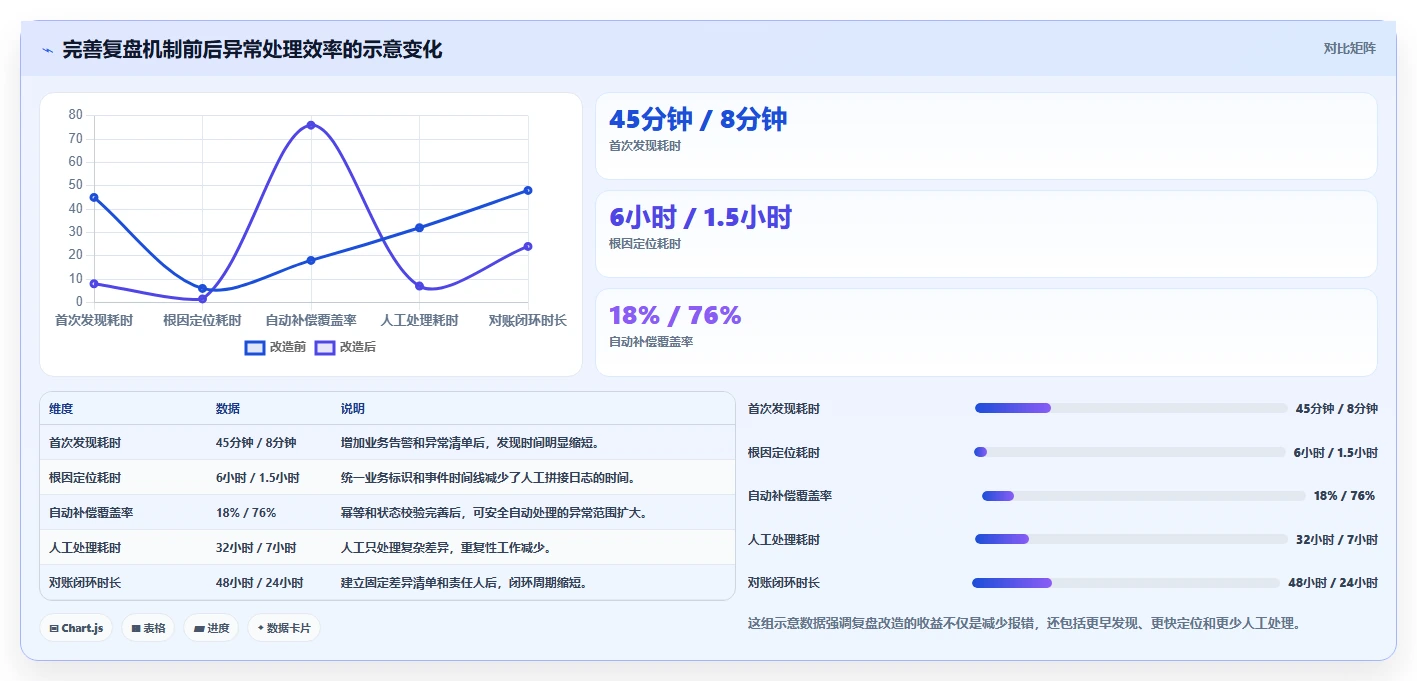Click the 说明 table column header
The image size is (1417, 681).
click(353, 409)
